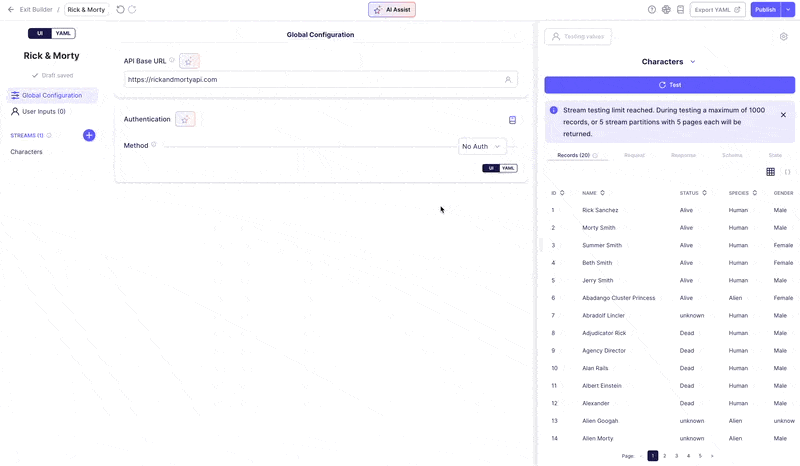Click the 'Abadango Cluster Princess' name cell

click(618, 298)
